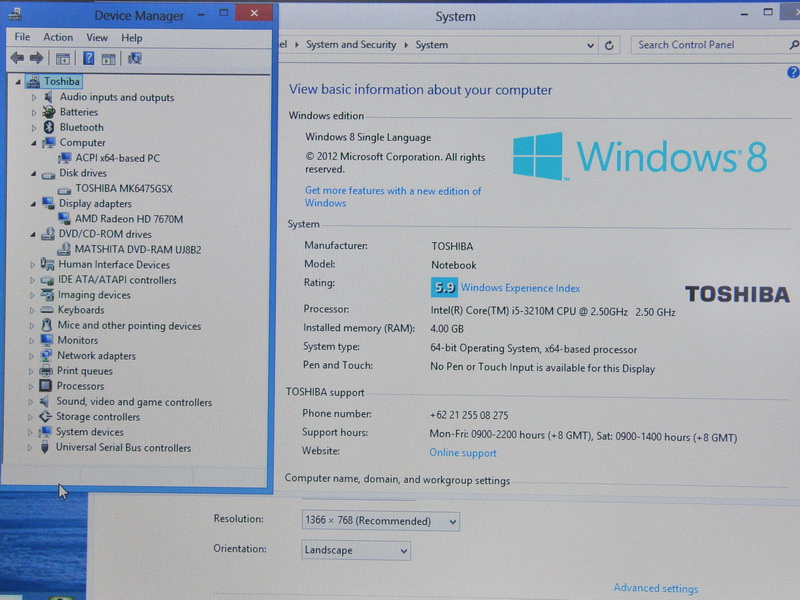Select the Mice and other pointing devices icon

pos(47,325)
